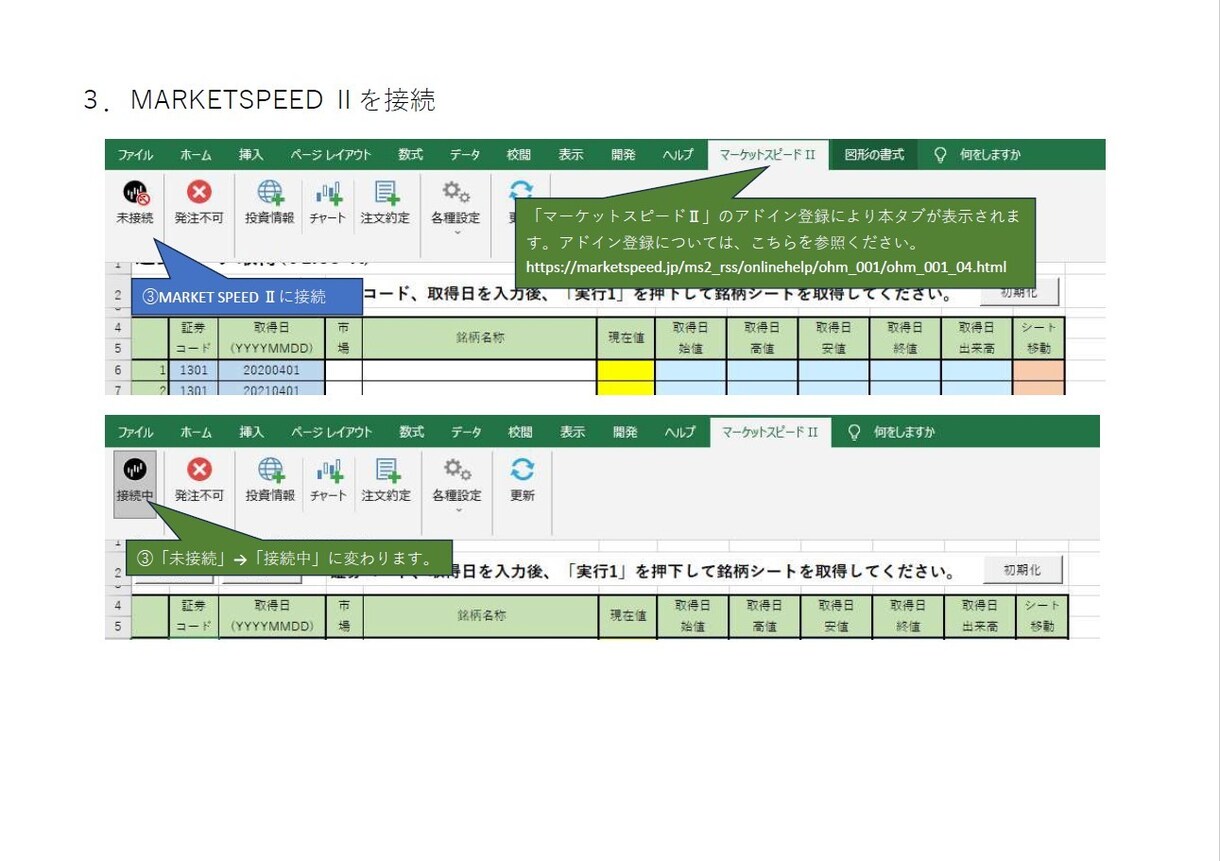Click 取得日 終値 header in 未接続 sheet
Image resolution: width=1220 pixels, height=861 pixels.
[x=905, y=338]
